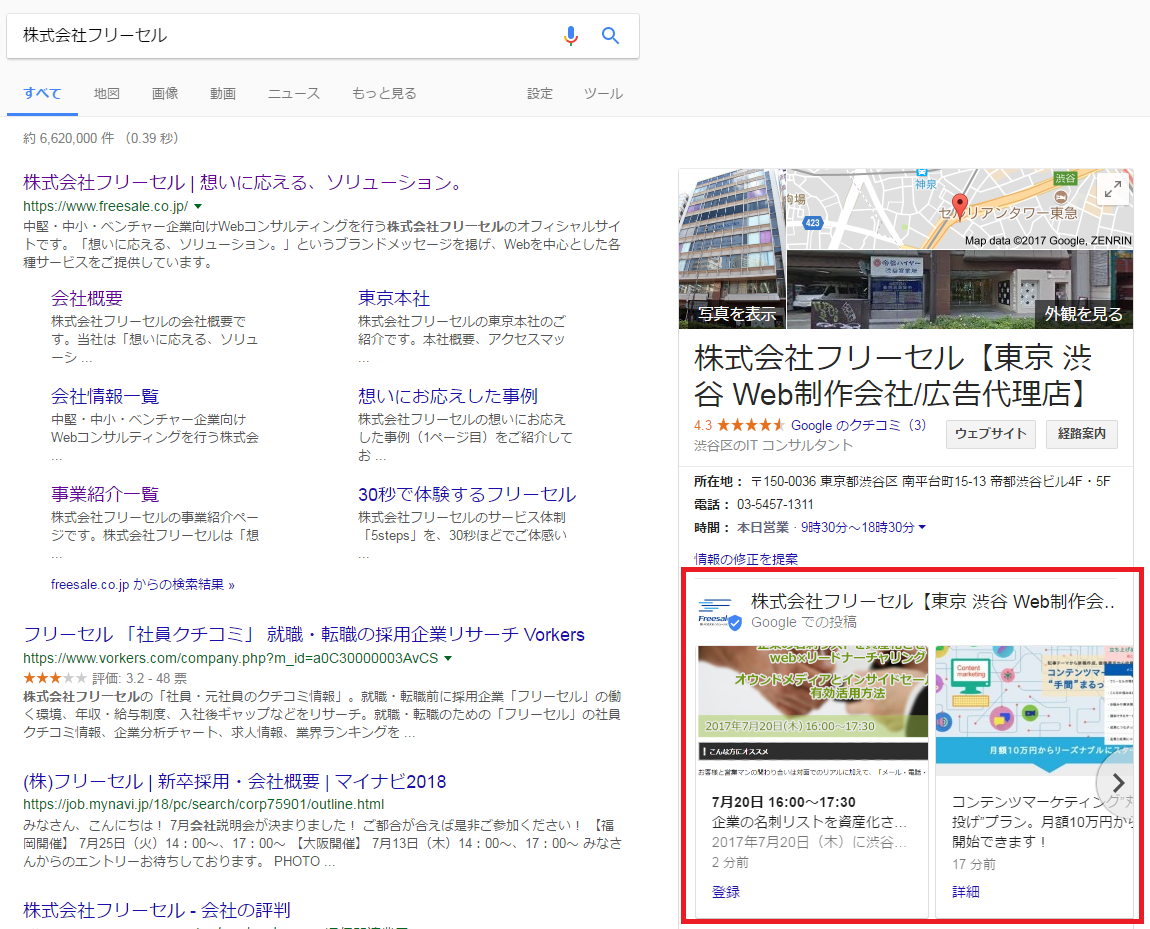Open the result 株式会社フリーセル | 想いに応える、ソリューション。
The width and height of the screenshot is (1150, 929).
click(244, 183)
